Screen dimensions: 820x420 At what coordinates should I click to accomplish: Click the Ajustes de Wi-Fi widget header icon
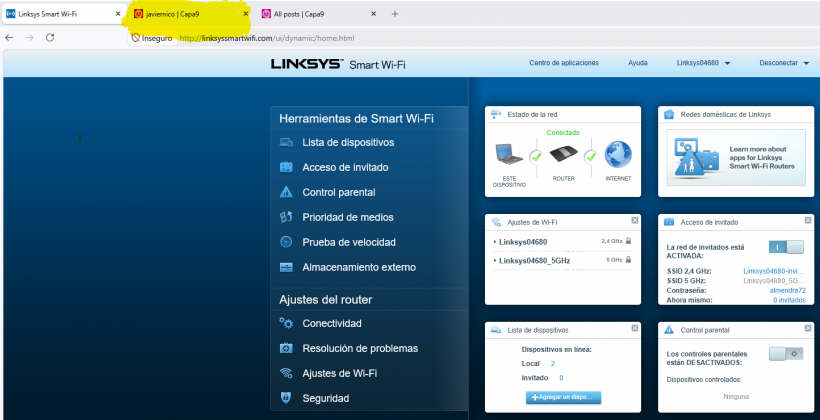point(496,222)
